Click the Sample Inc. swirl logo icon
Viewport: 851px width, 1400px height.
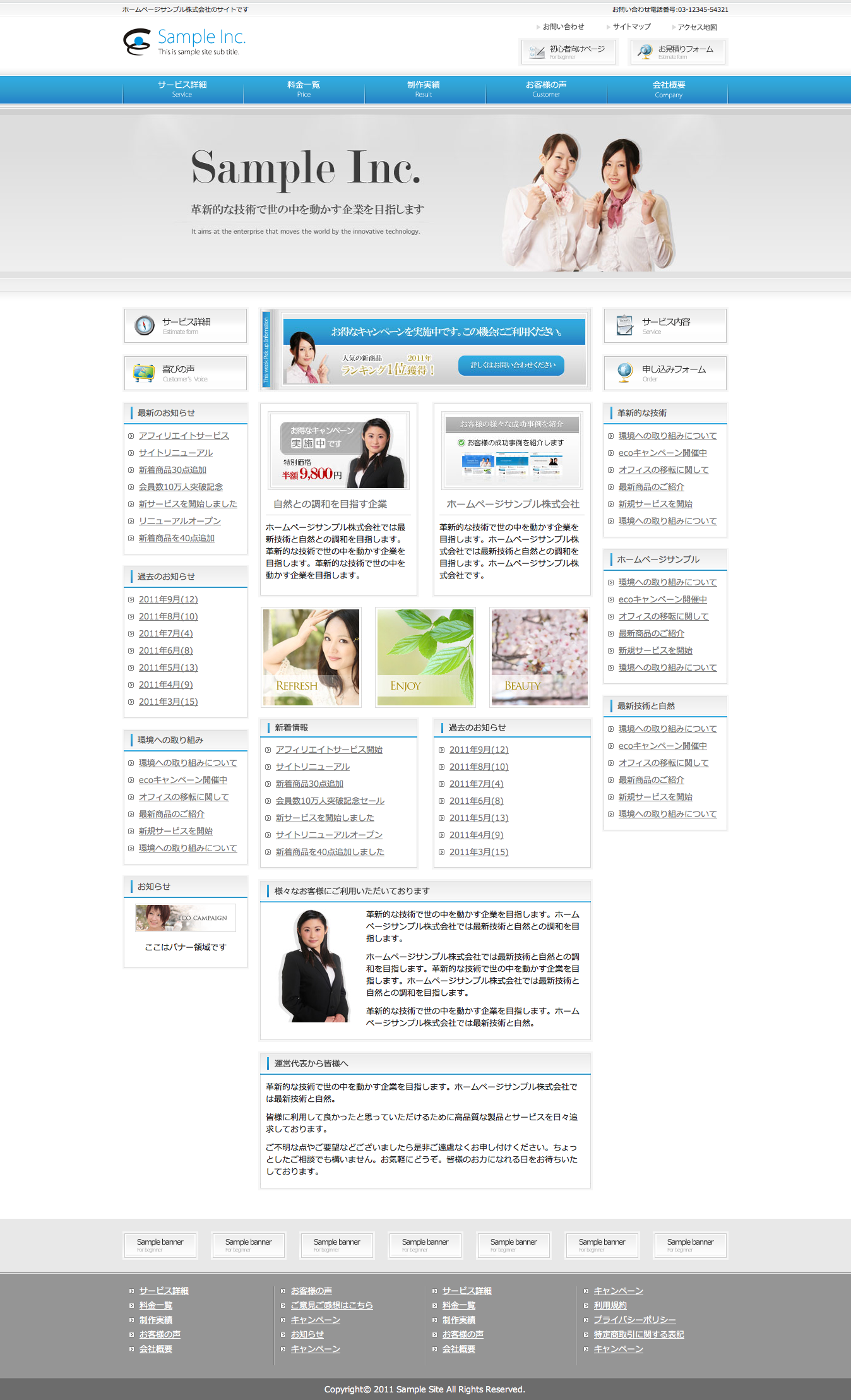[136, 42]
